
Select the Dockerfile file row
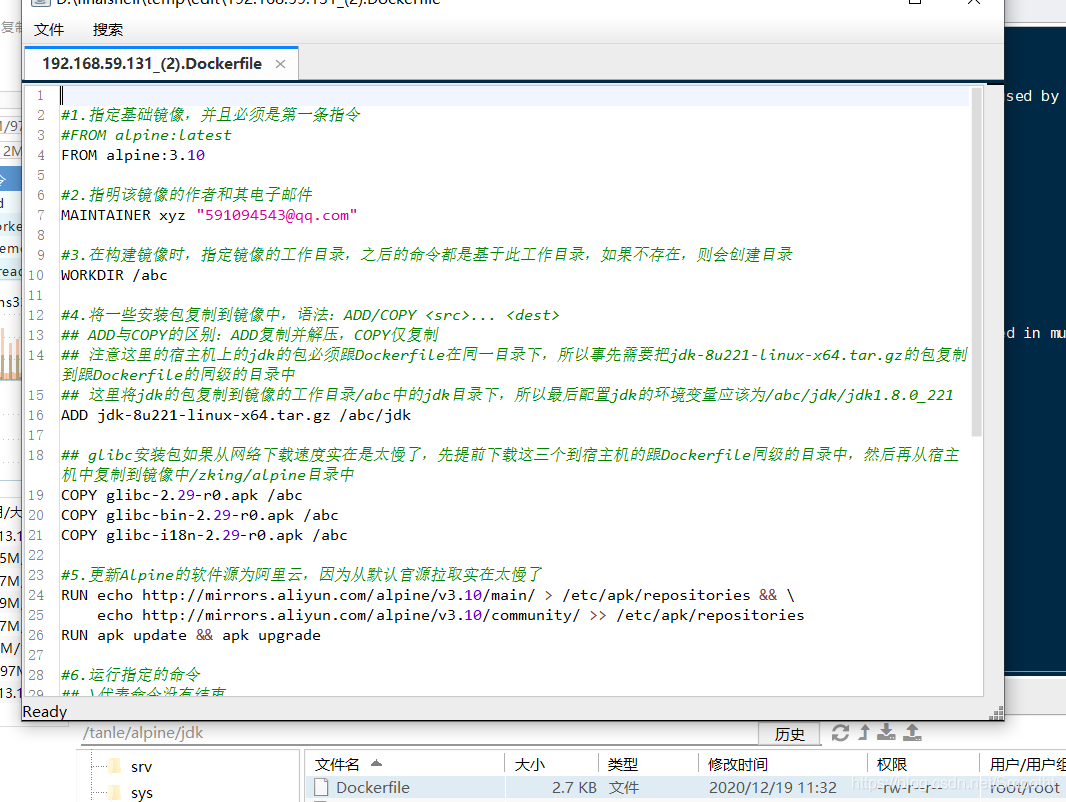(685, 787)
